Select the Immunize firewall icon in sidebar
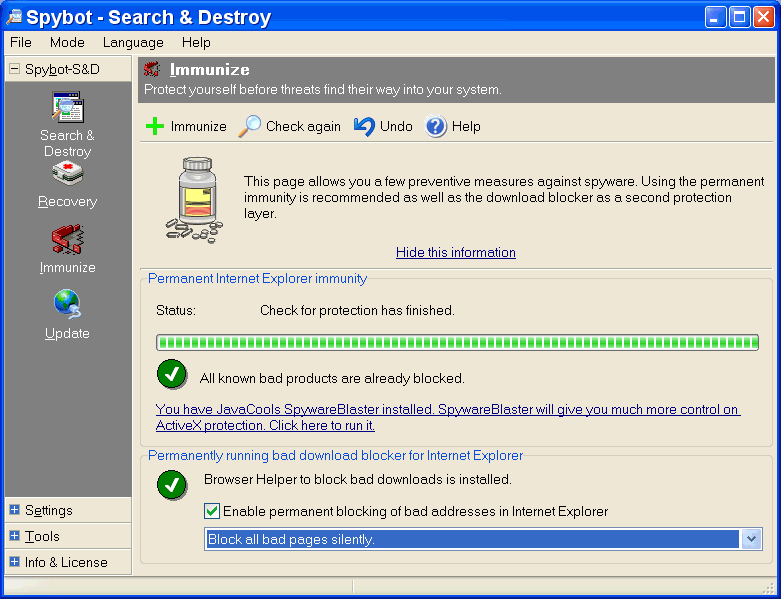This screenshot has height=599, width=781. tap(68, 239)
